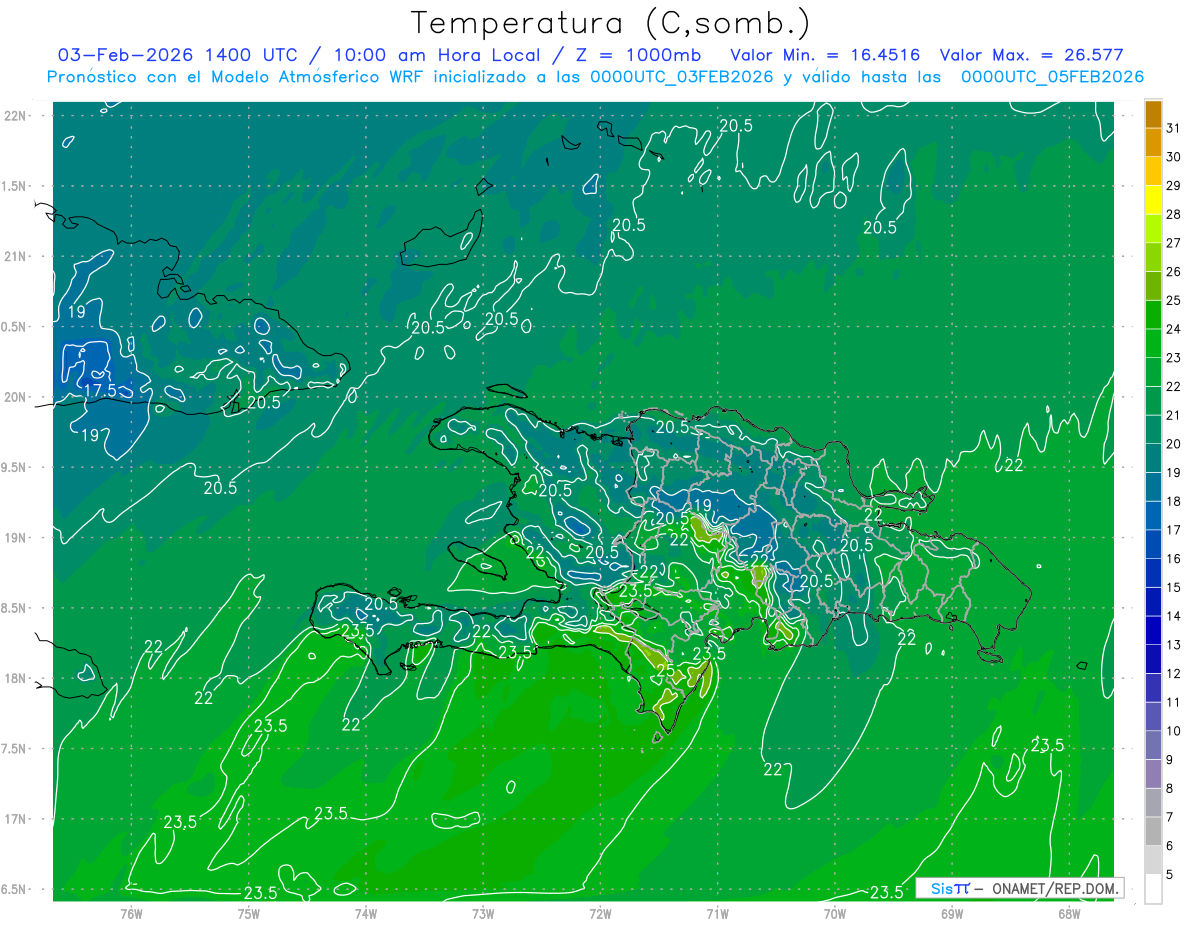Click the "25" contour label on the map
This screenshot has height=927, width=1200.
[x=664, y=669]
